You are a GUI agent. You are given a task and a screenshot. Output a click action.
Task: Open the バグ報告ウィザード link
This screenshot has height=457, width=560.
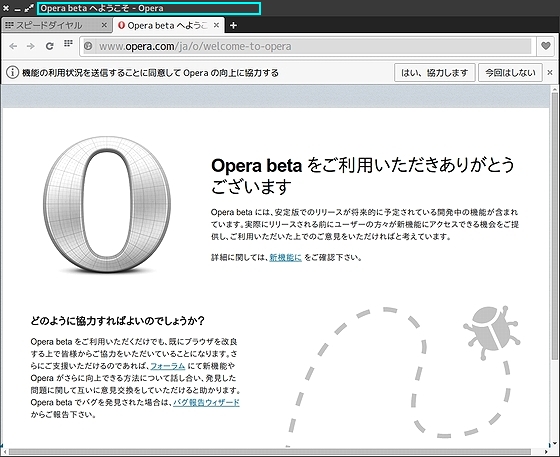(x=206, y=402)
